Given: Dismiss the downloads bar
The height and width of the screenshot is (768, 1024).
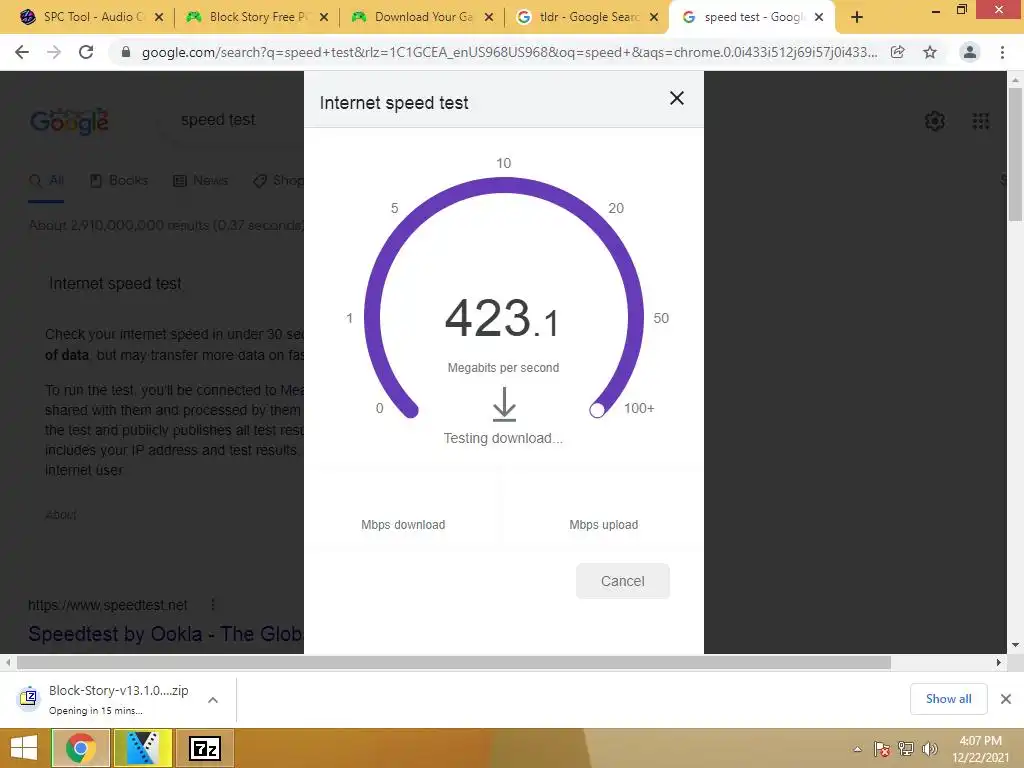Looking at the screenshot, I should pos(1006,699).
